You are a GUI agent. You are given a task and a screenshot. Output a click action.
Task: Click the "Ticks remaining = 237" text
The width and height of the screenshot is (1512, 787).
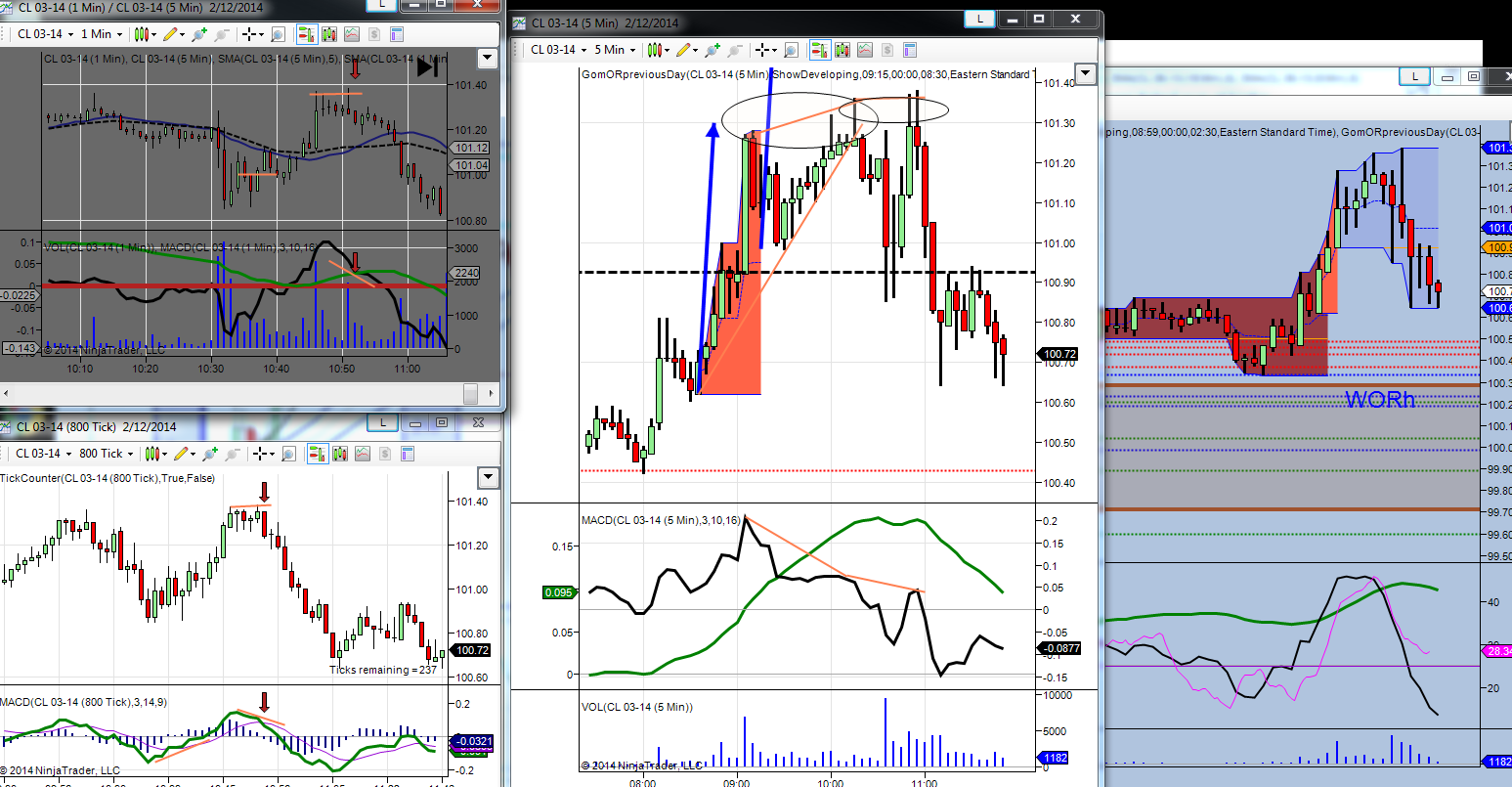383,670
